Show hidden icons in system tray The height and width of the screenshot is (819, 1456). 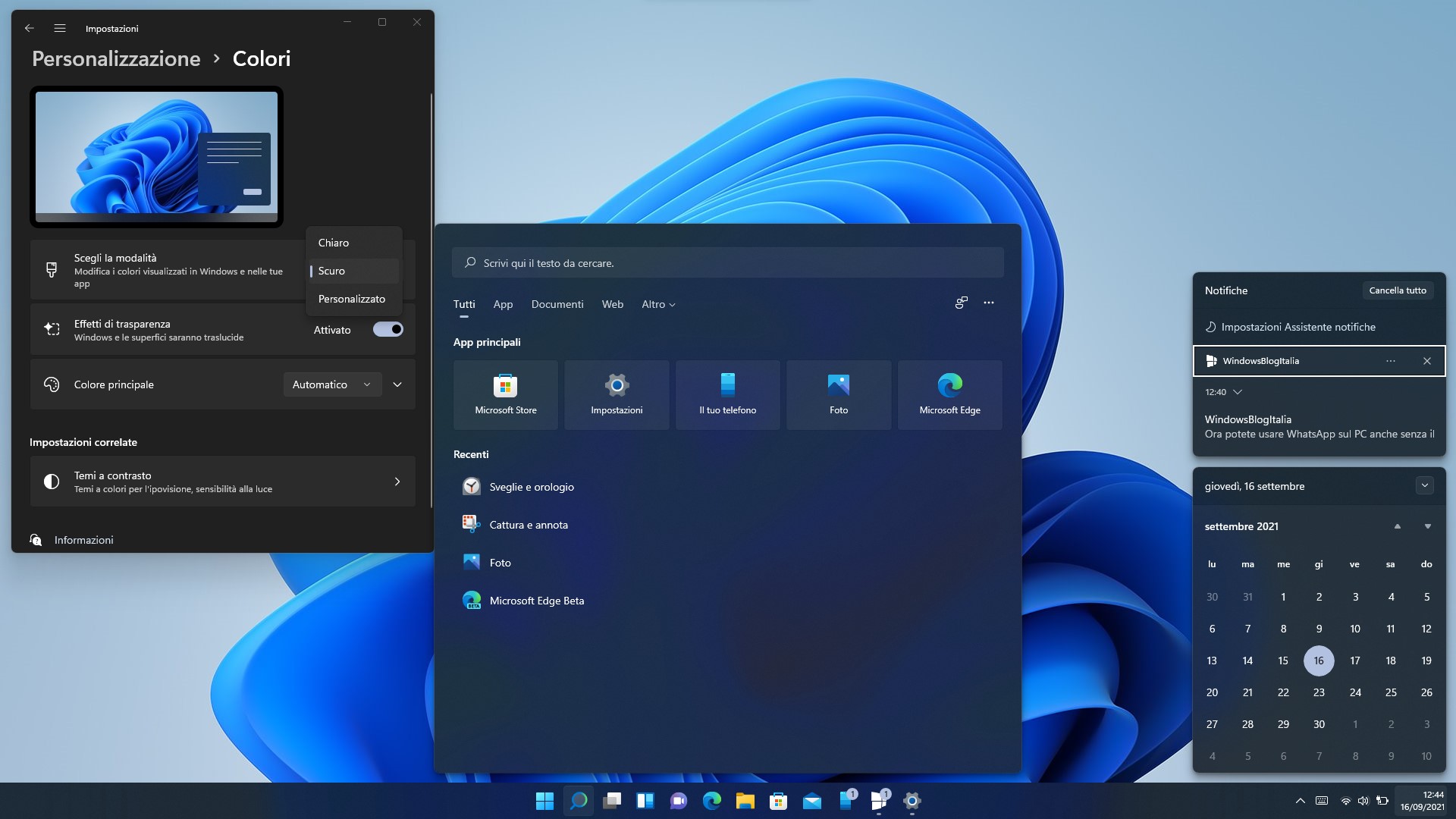coord(1301,801)
